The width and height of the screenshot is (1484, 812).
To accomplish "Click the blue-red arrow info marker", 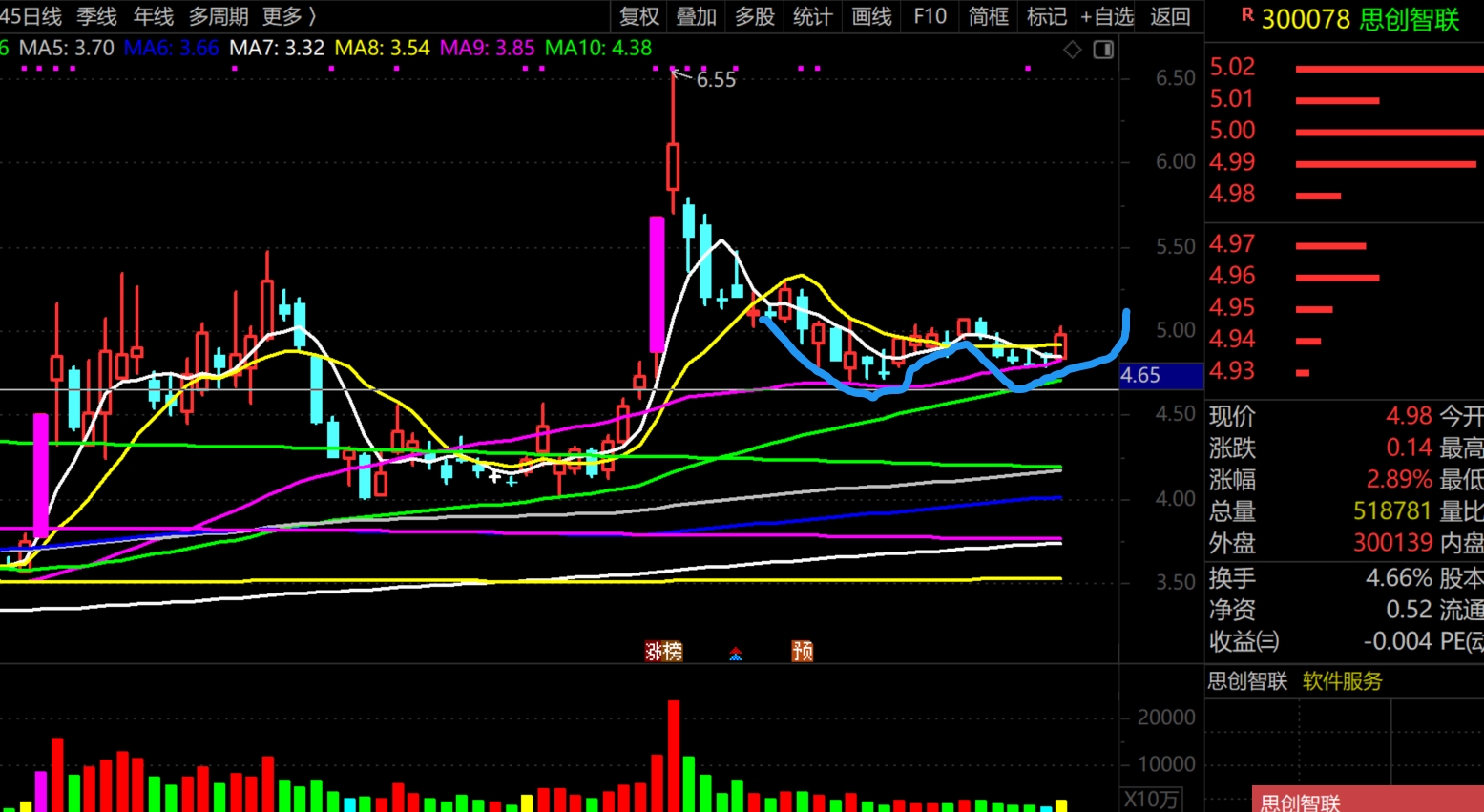I will pos(736,654).
